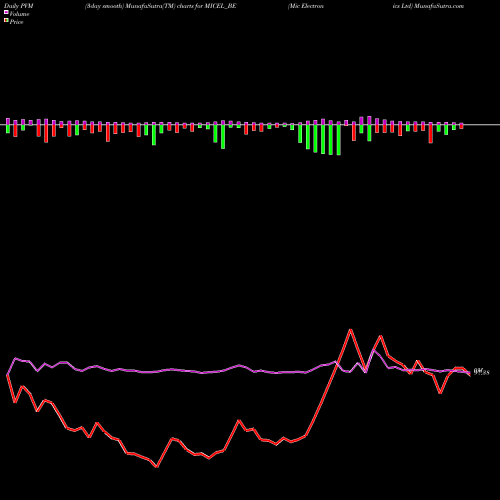Select the 'Price' legend label
This screenshot has width=500, height=500.
point(16,22)
